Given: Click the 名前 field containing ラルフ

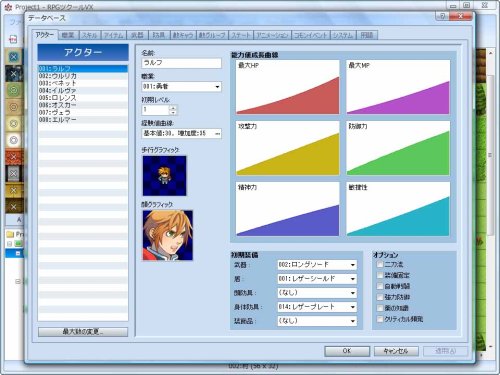Looking at the screenshot, I should tap(181, 63).
